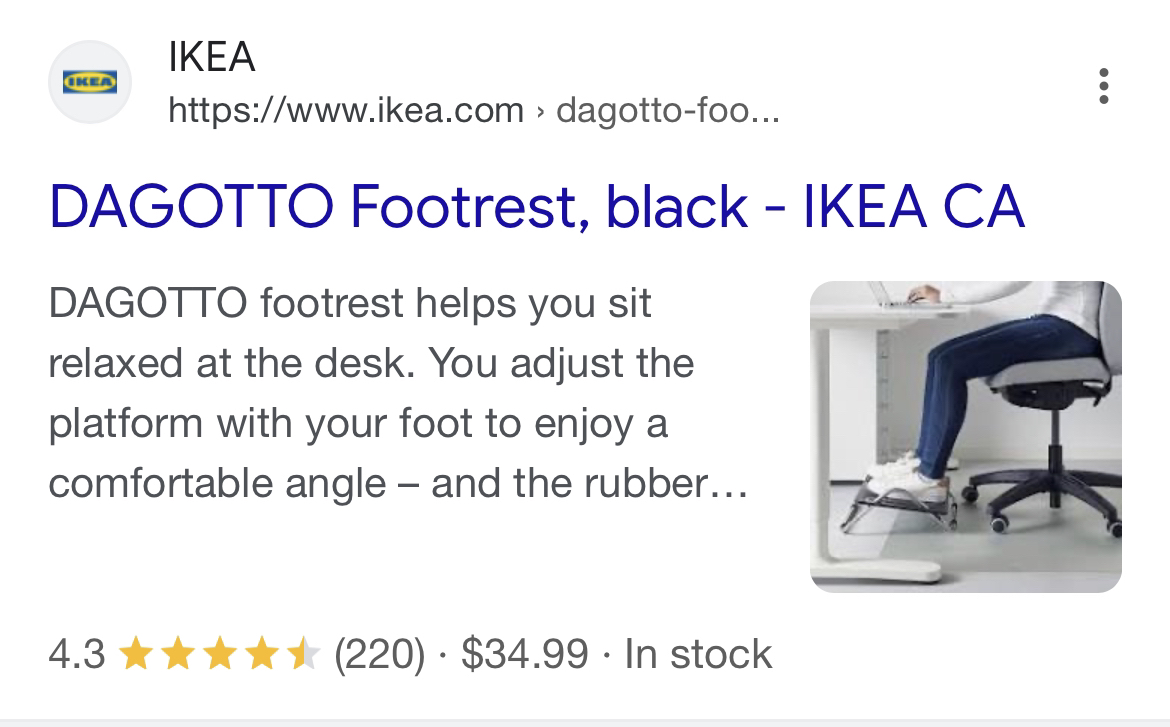Image resolution: width=1170 pixels, height=727 pixels.
Task: Click the second gold rating star
Action: tap(178, 654)
